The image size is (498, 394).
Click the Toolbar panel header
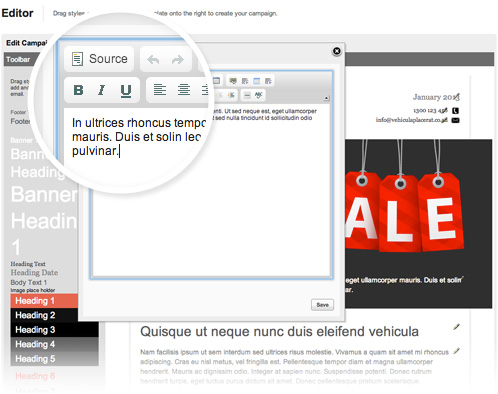tap(18, 59)
